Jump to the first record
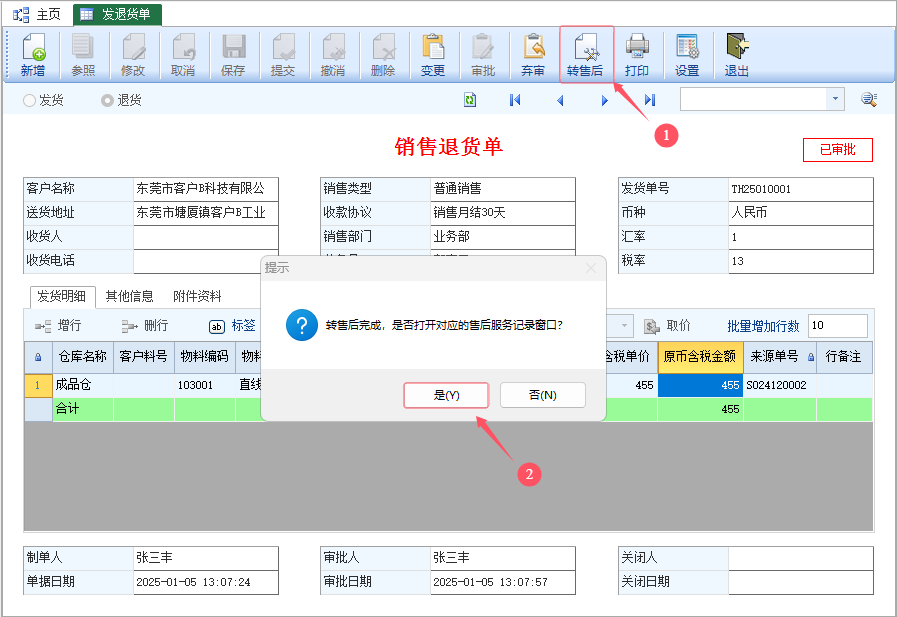Image resolution: width=897 pixels, height=617 pixels. pos(515,100)
